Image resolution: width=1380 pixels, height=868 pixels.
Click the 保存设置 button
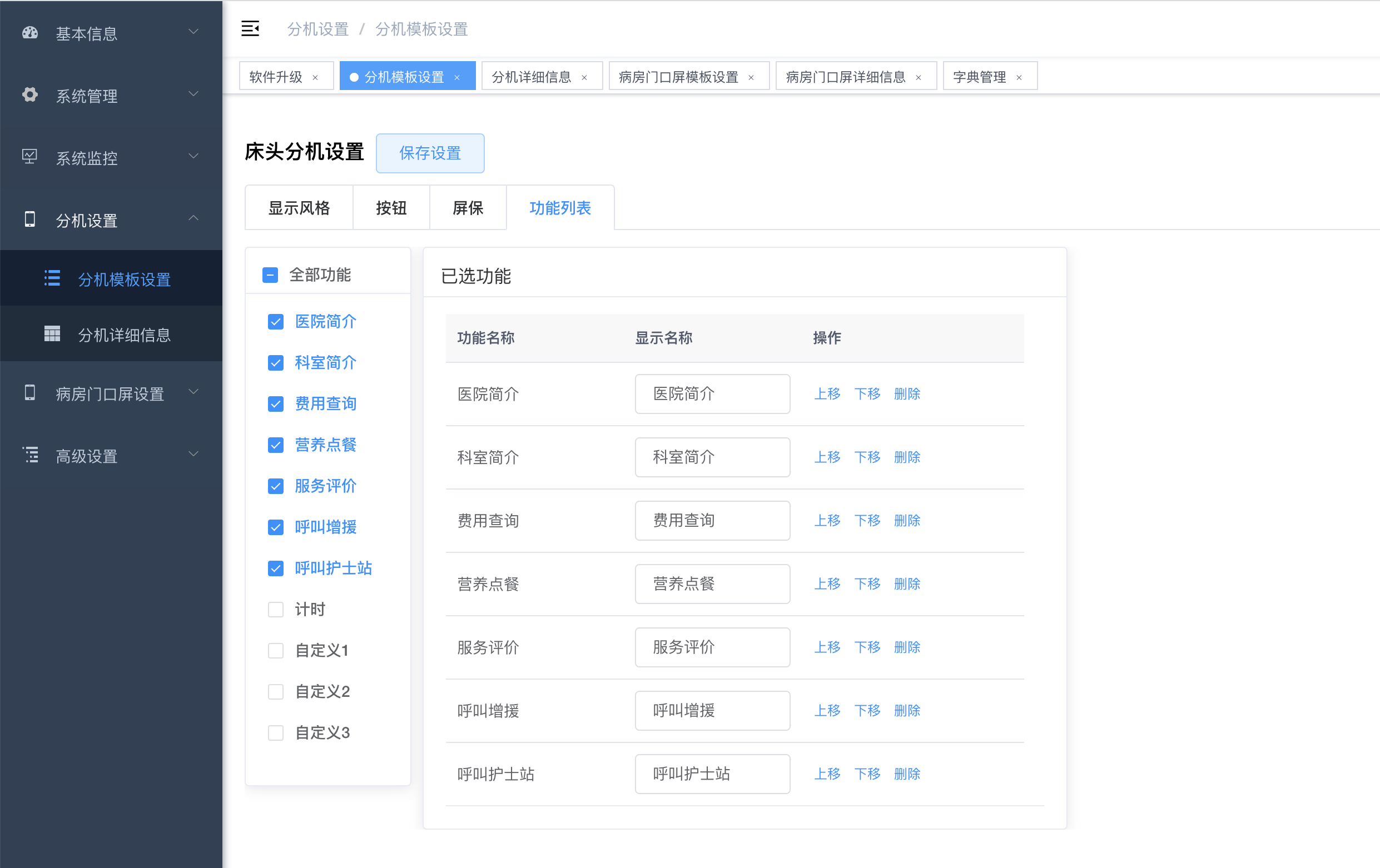point(430,153)
